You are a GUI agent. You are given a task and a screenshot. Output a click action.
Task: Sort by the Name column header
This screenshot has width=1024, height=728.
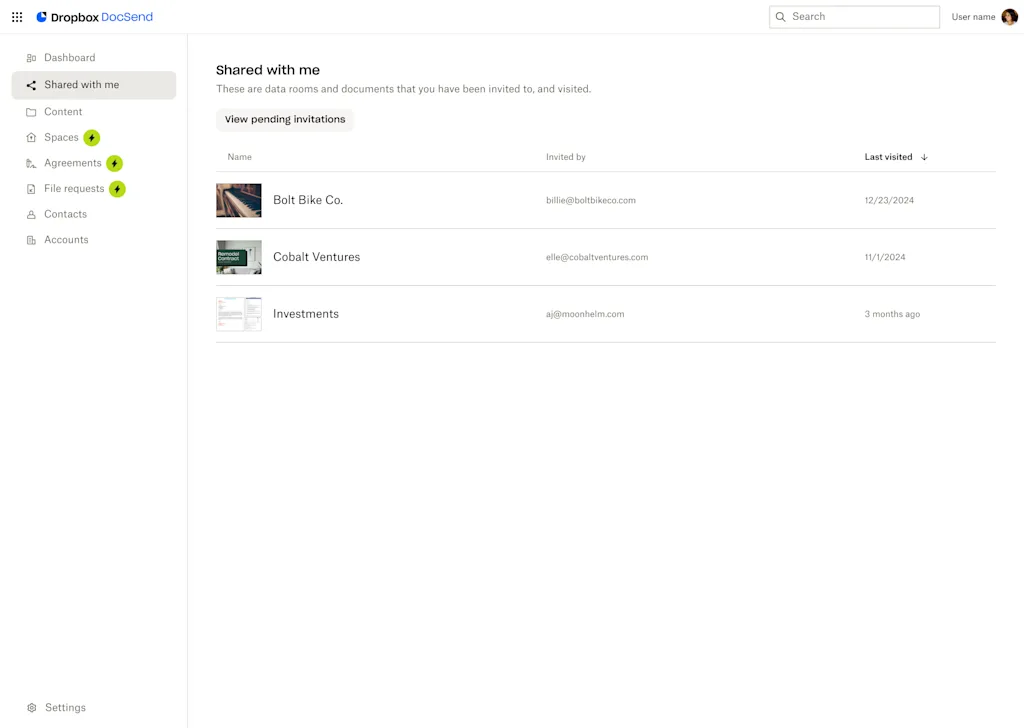click(x=239, y=157)
